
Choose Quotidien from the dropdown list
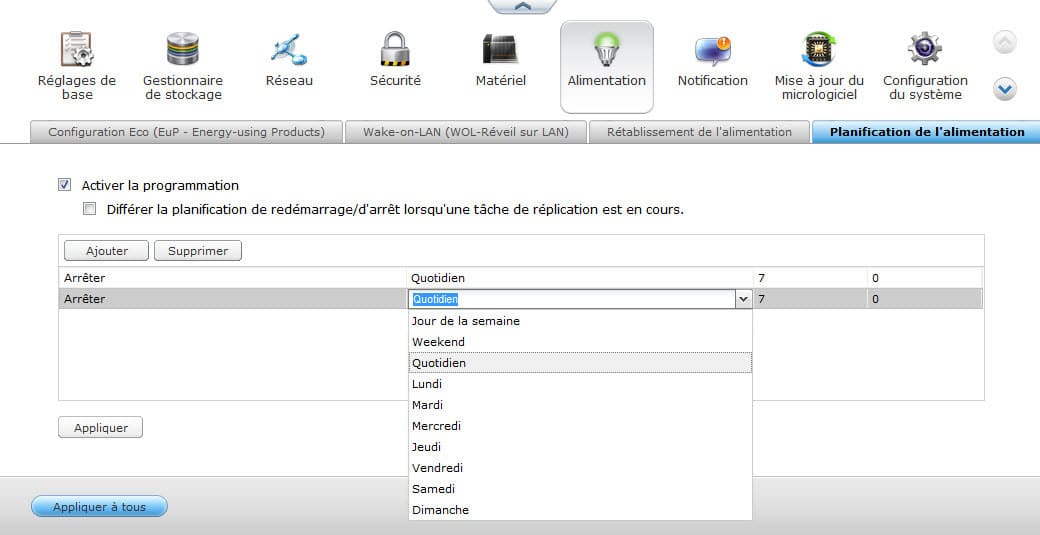580,363
